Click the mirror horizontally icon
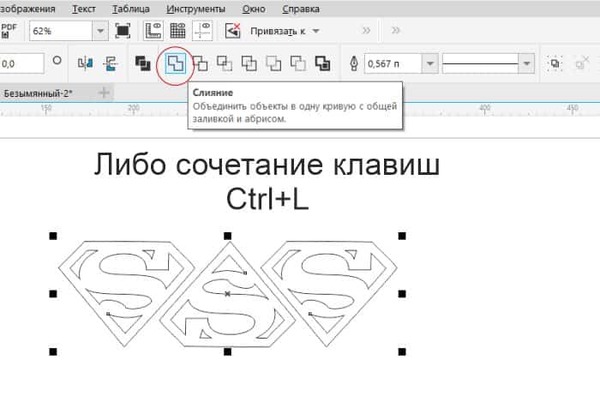Screen dimensions: 600x402 85,64
